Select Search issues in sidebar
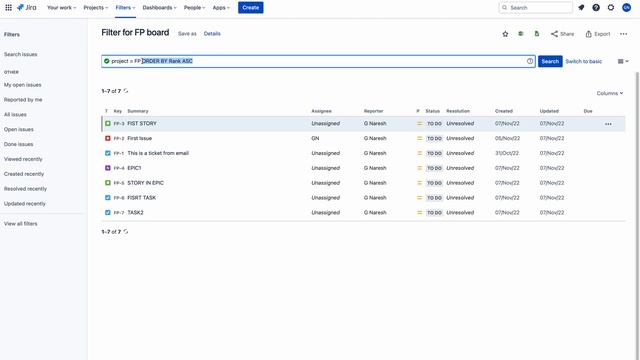 20,54
